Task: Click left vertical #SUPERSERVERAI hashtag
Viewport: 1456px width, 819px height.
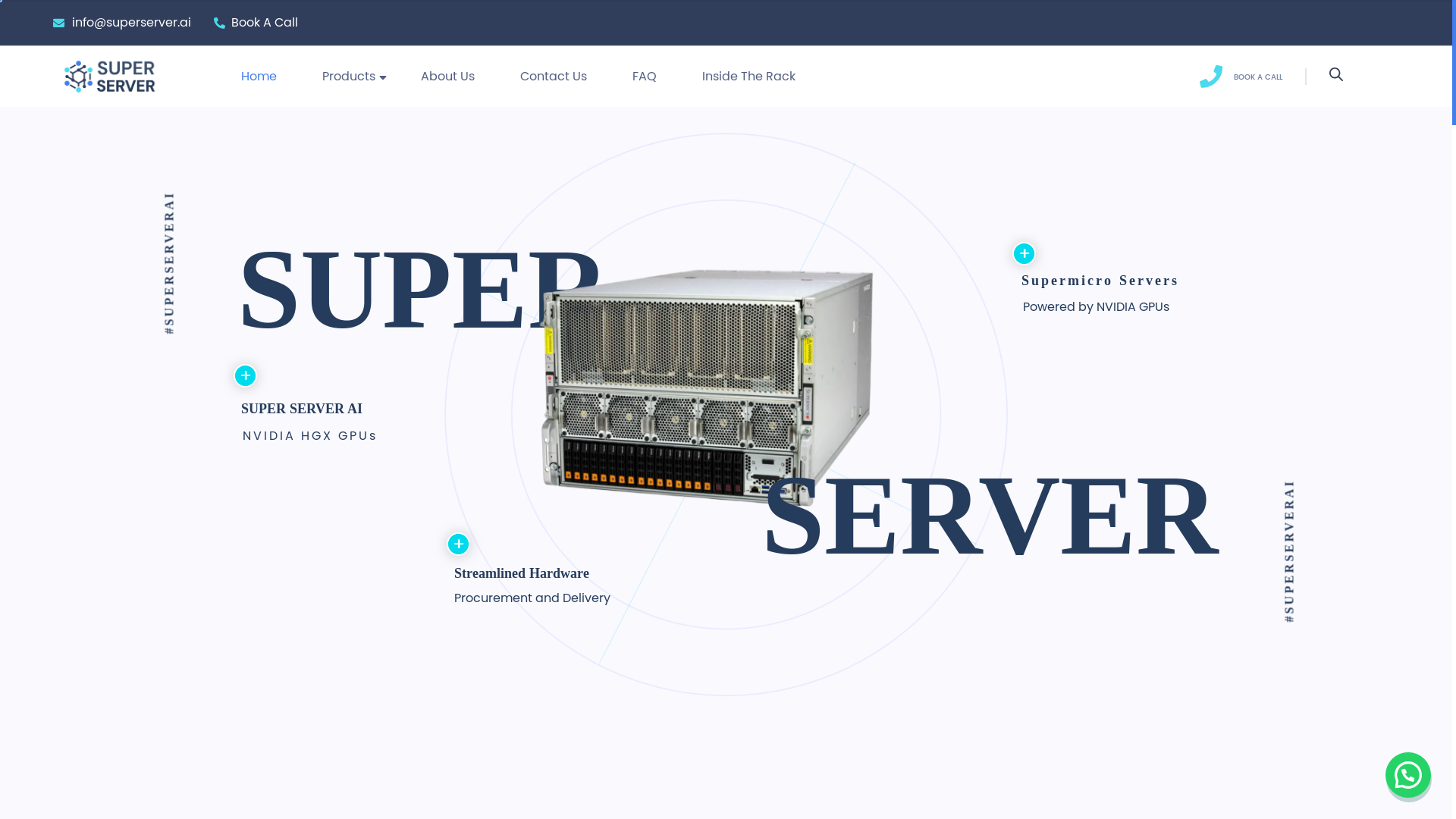Action: point(169,263)
